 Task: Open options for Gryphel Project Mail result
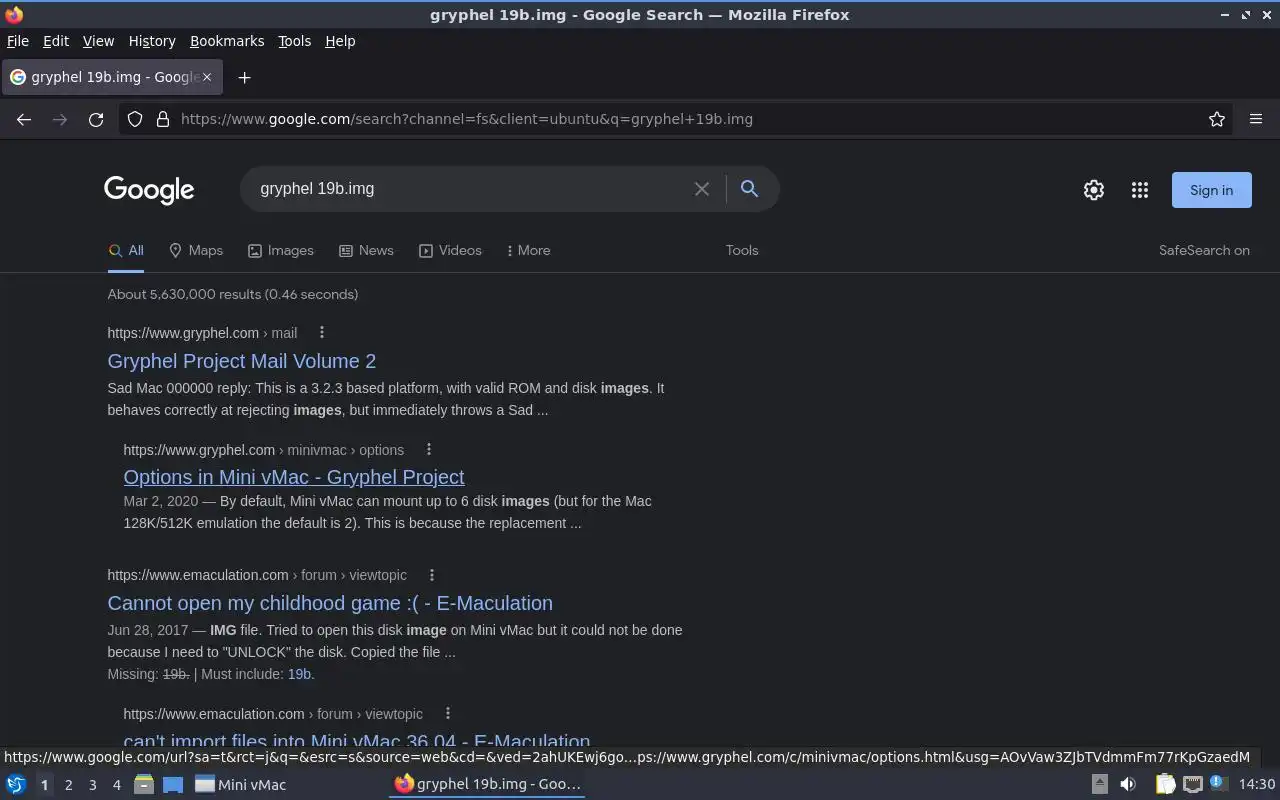click(x=321, y=333)
